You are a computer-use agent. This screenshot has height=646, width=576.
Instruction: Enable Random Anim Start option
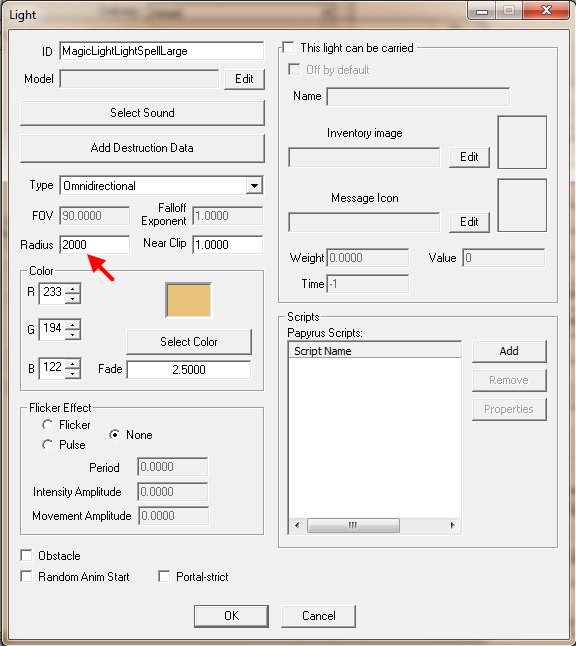coord(26,576)
